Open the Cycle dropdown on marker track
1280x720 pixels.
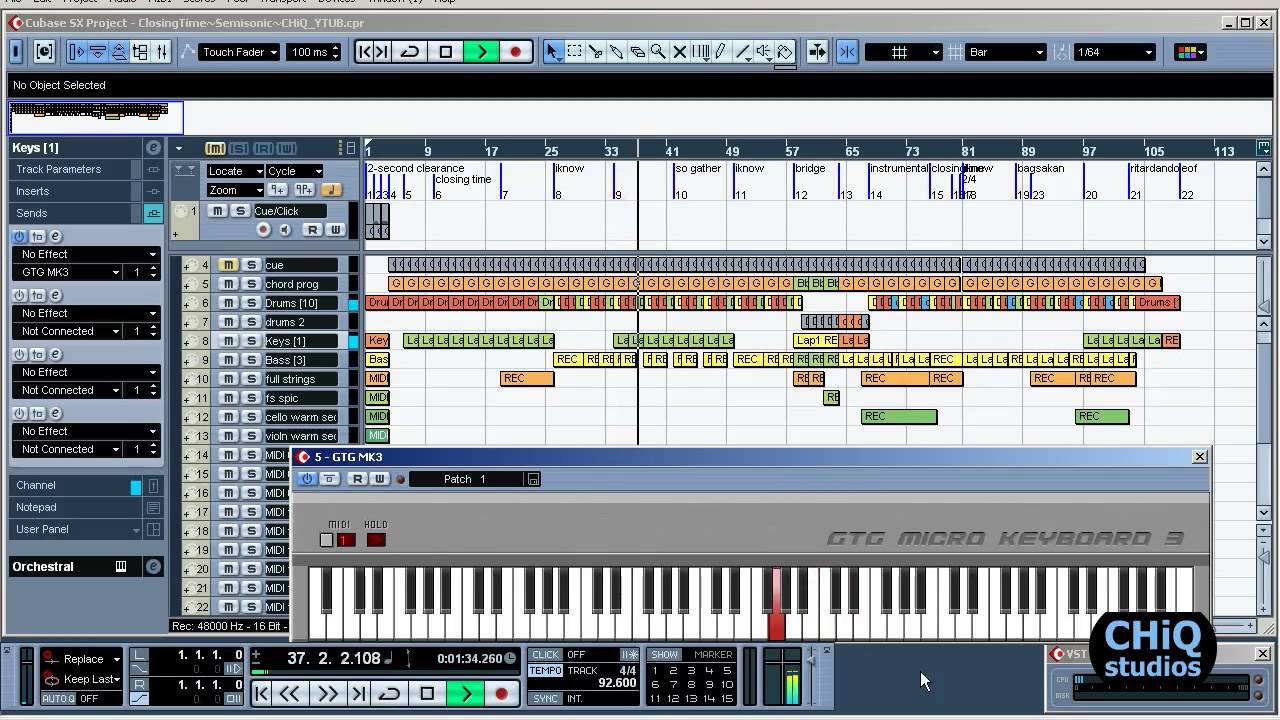294,171
